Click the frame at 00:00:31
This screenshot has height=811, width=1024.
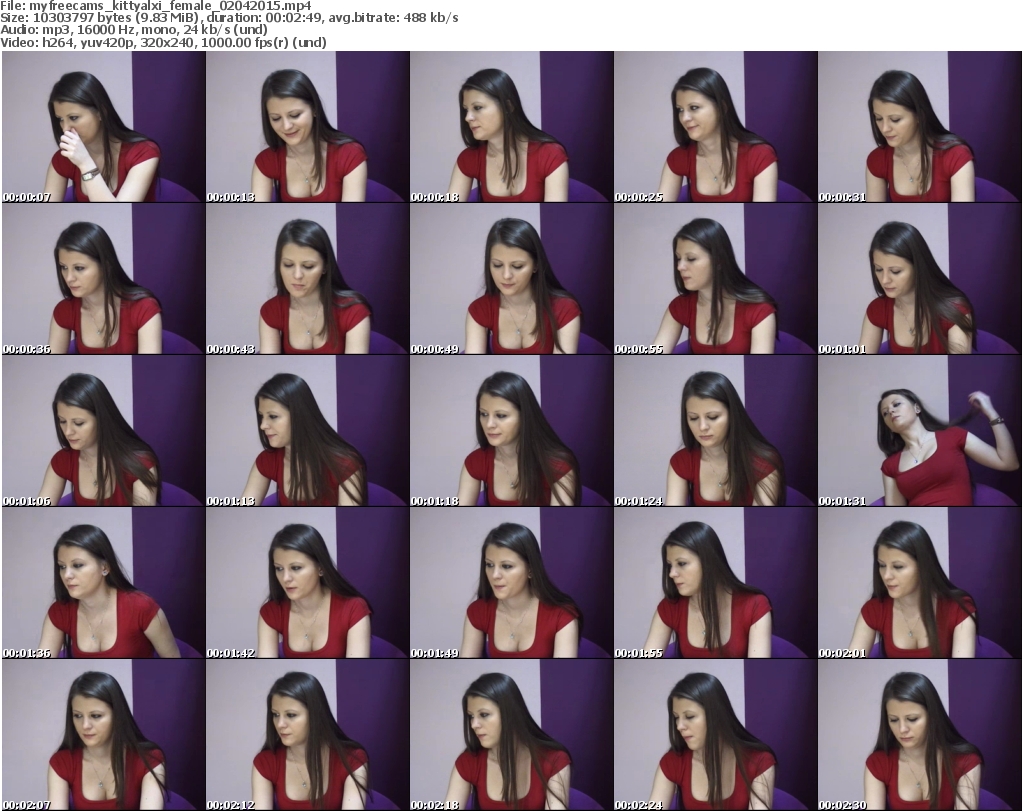tap(919, 127)
